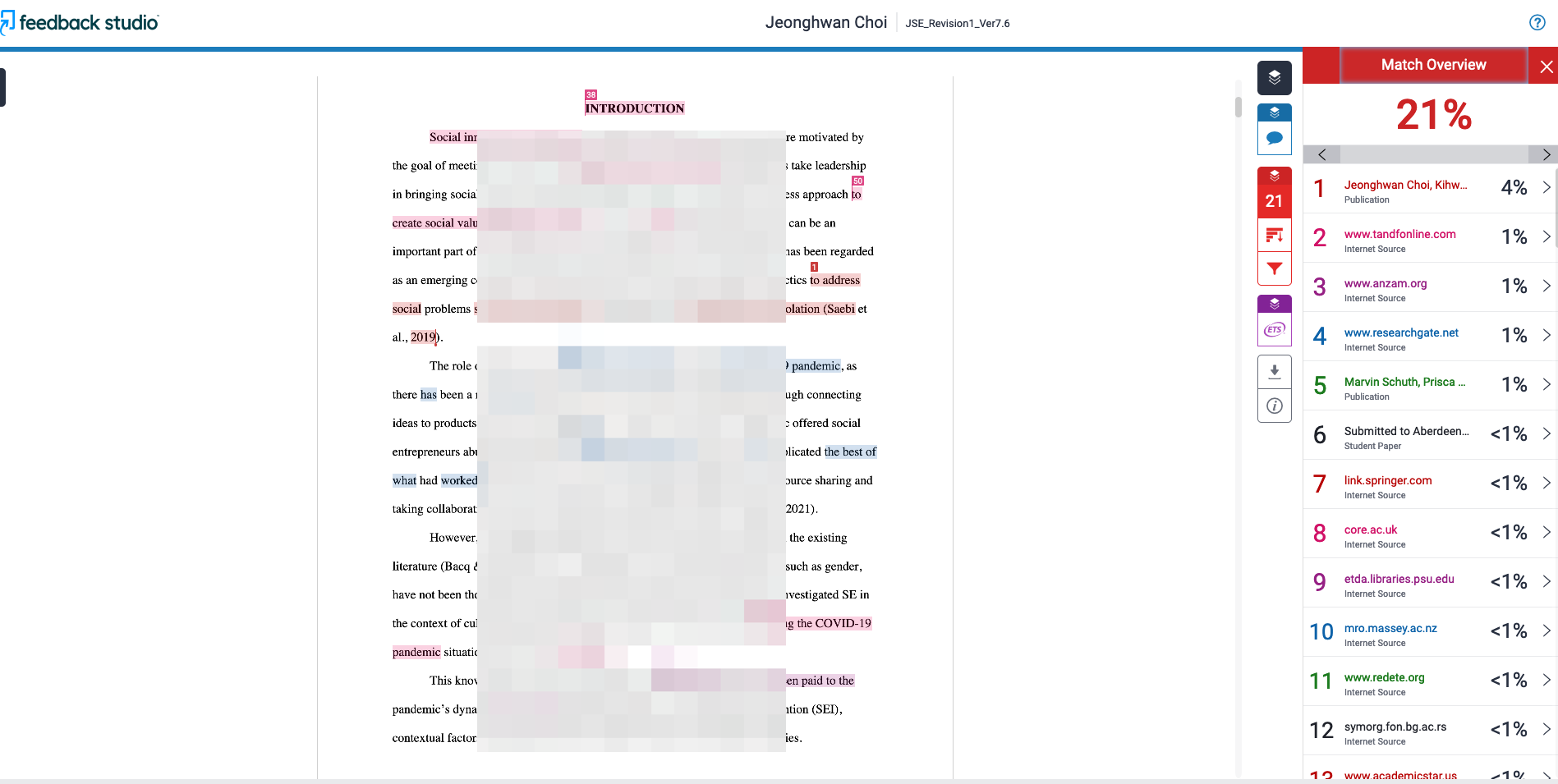Expand symorg.fon.bg.ac.rs match chevron

pyautogui.click(x=1547, y=729)
